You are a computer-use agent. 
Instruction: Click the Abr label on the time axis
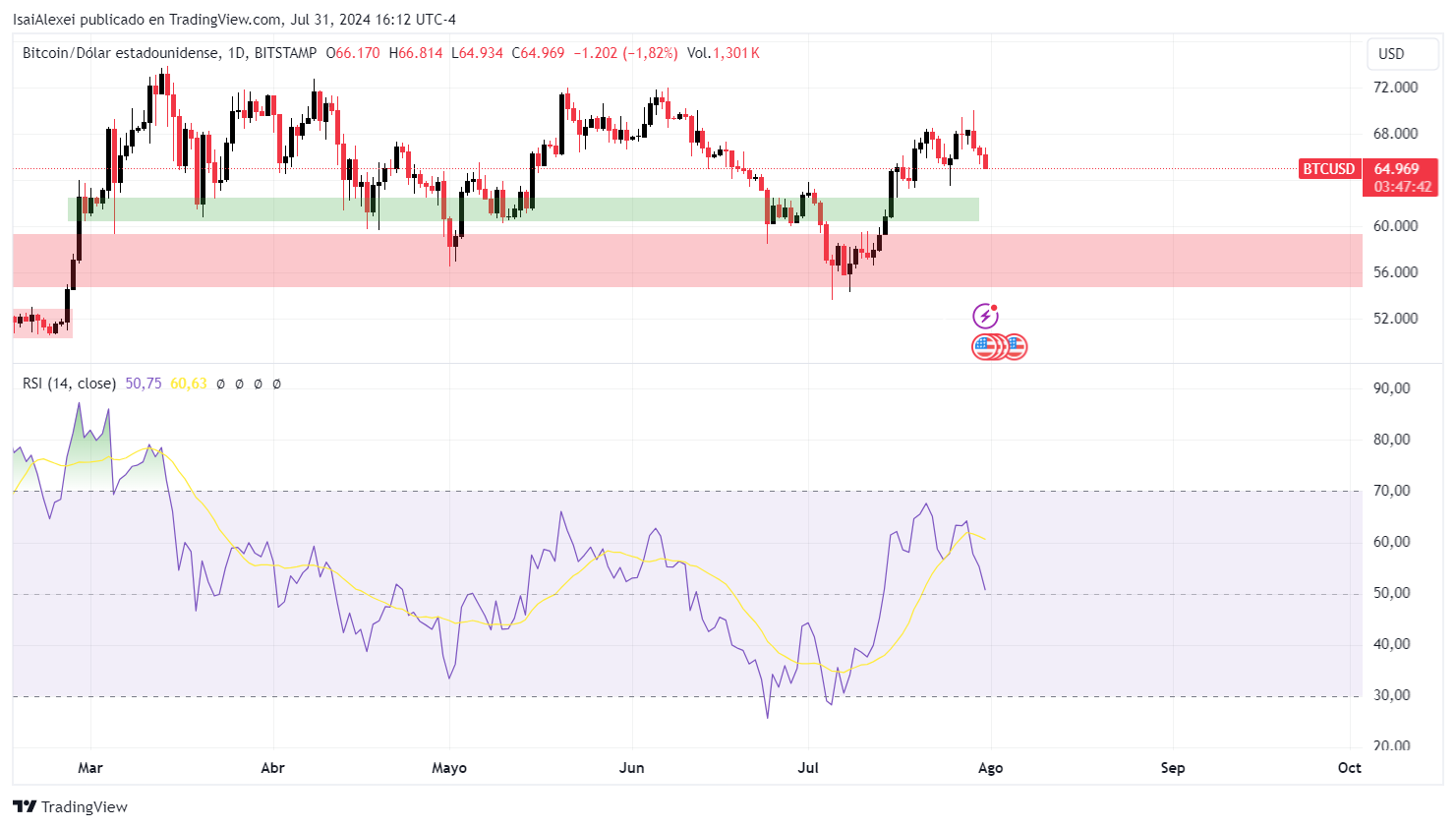272,768
